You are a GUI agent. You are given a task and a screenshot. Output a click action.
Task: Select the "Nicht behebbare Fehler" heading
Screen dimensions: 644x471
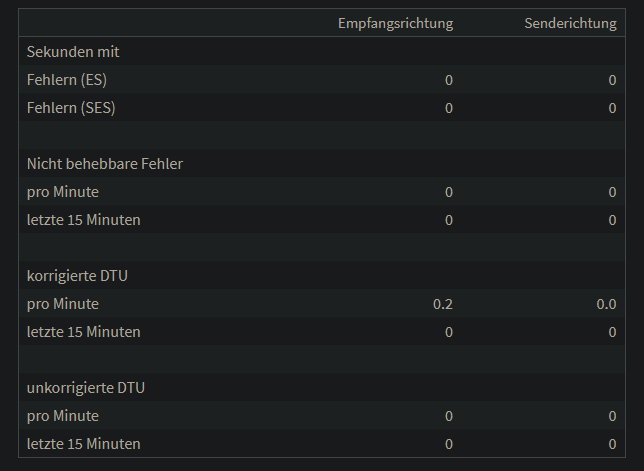pyautogui.click(x=105, y=163)
